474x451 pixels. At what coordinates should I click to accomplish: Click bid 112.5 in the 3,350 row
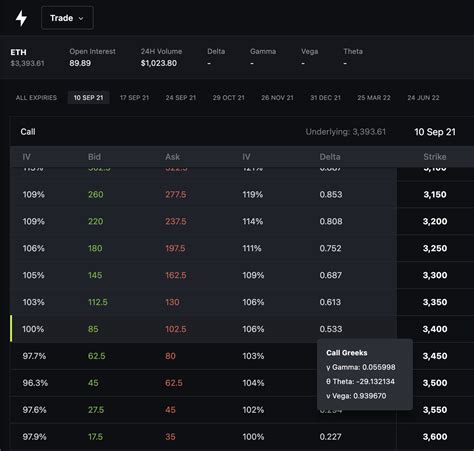click(98, 302)
